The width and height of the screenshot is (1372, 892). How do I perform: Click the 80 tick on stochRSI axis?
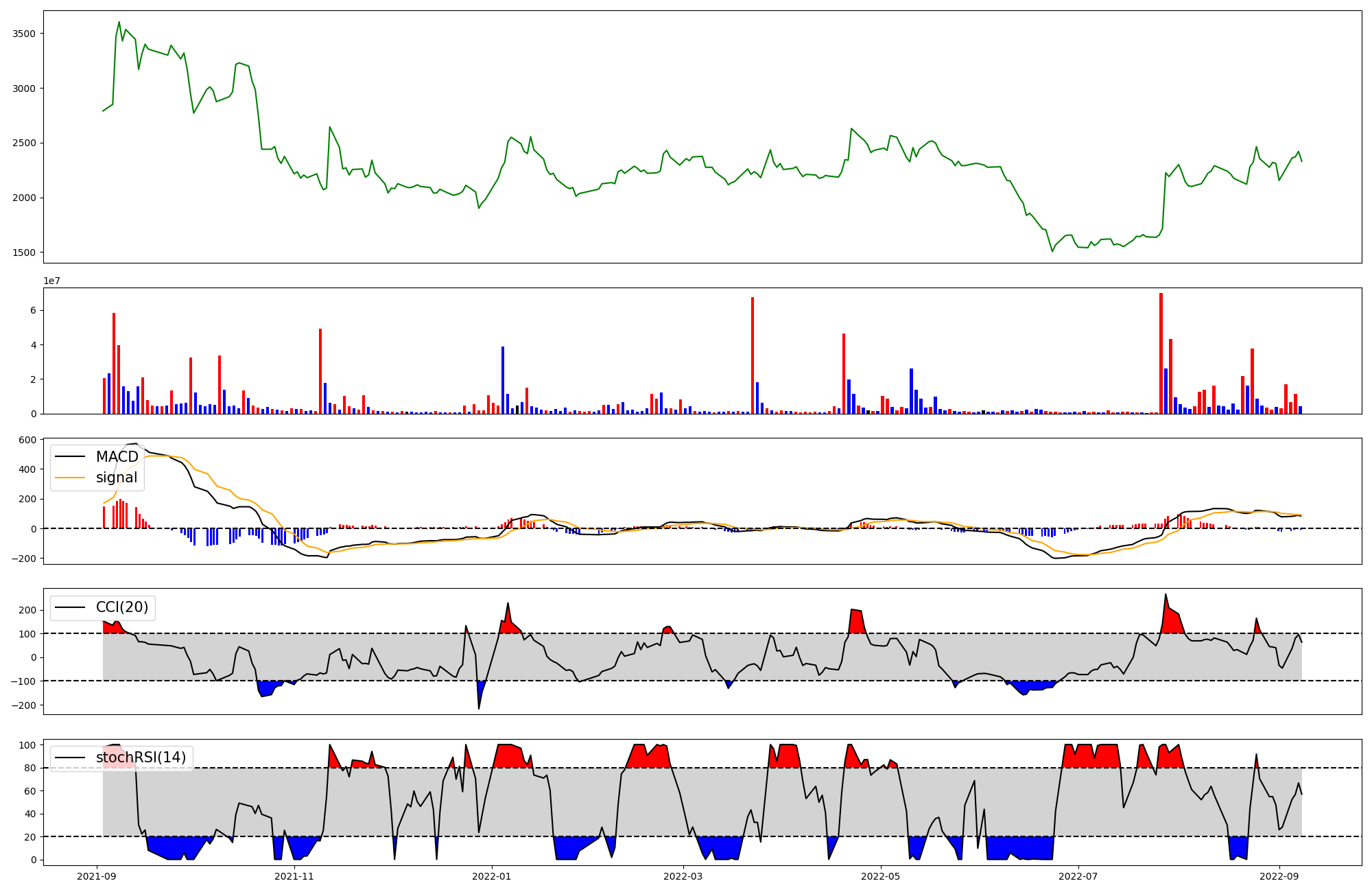pos(31,768)
